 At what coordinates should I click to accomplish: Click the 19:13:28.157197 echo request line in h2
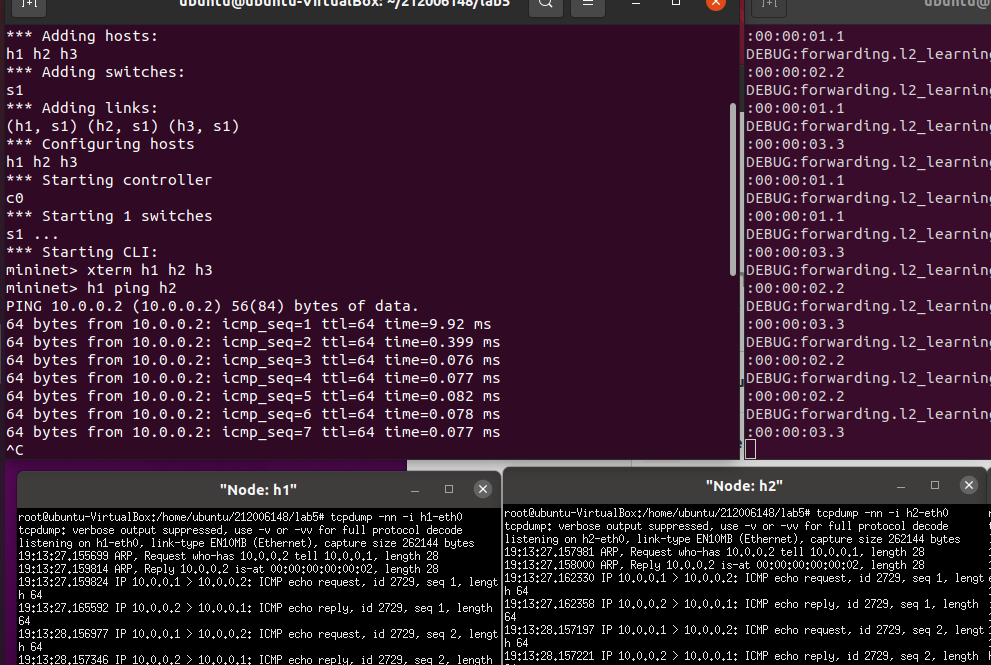pyautogui.click(x=744, y=636)
